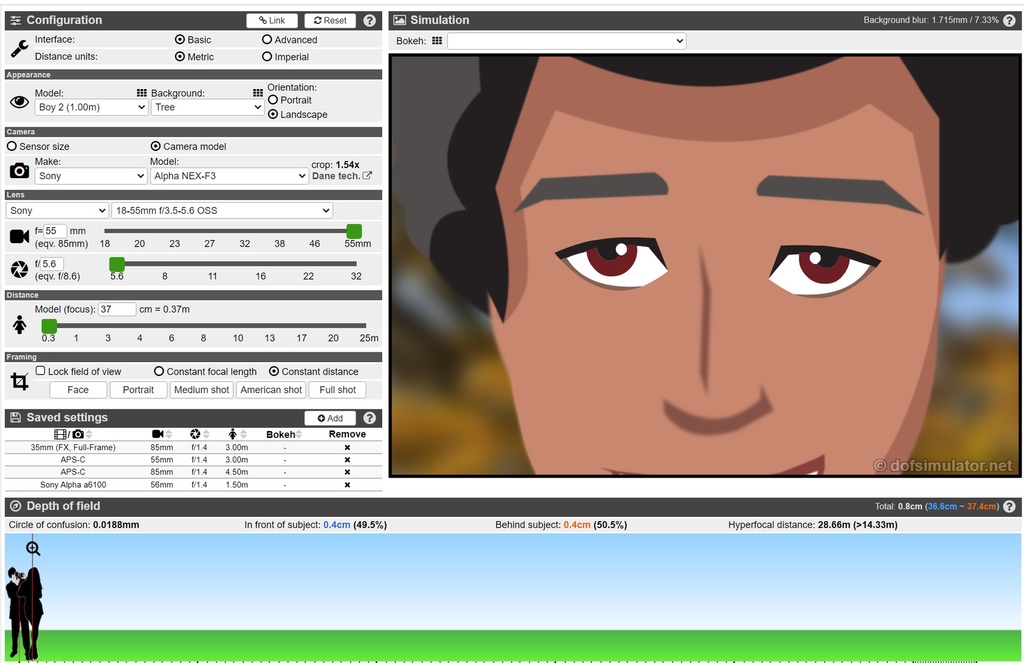Open the lens 18-55mm f/3.5-5.6 OSS dropdown
The height and width of the screenshot is (663, 1024).
pyautogui.click(x=222, y=211)
